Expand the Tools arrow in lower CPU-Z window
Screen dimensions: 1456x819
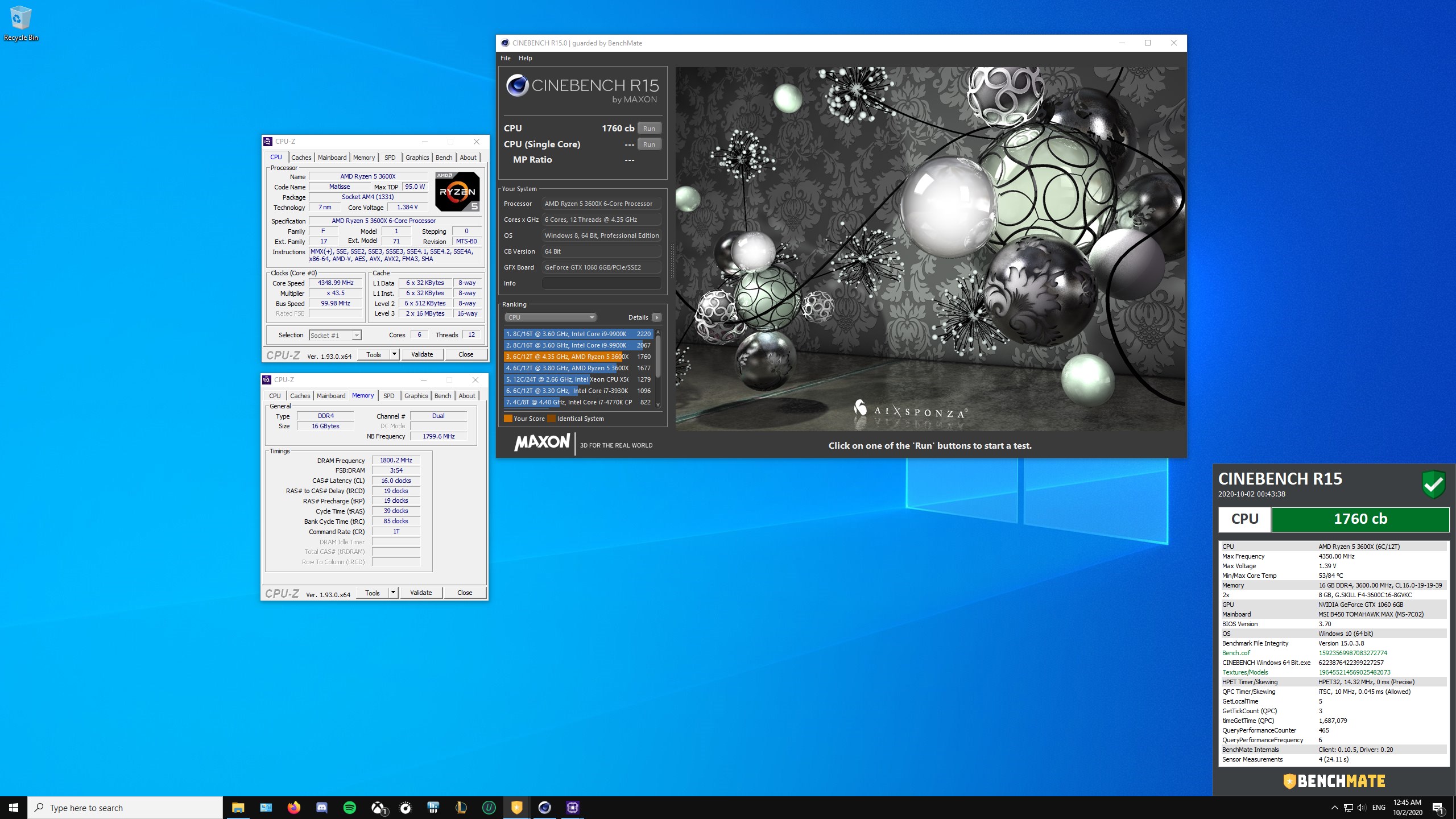(x=393, y=593)
